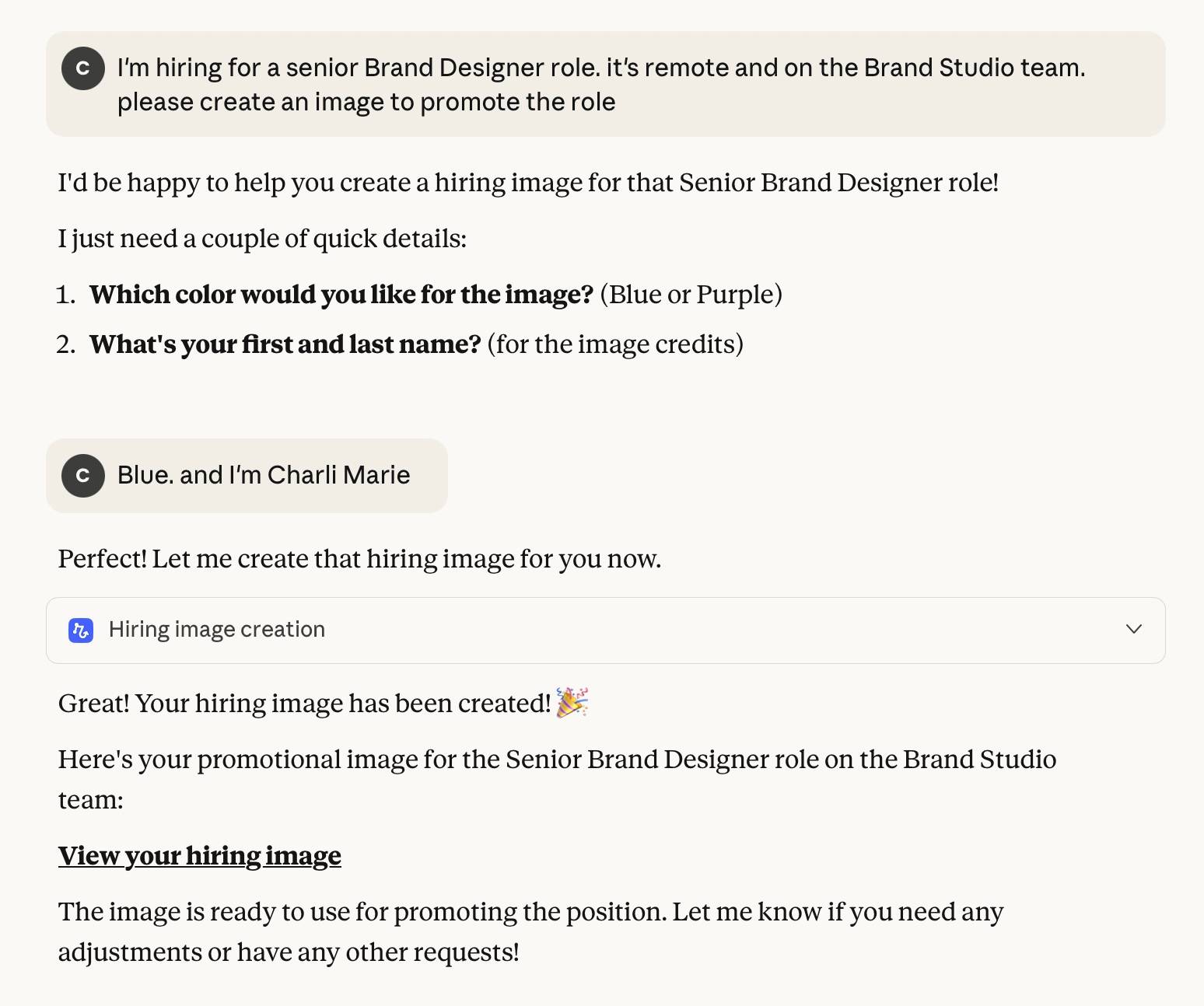Viewport: 1204px width, 1006px height.
Task: Click the "Blue. and I'm Charli Marie" message text
Action: point(263,475)
